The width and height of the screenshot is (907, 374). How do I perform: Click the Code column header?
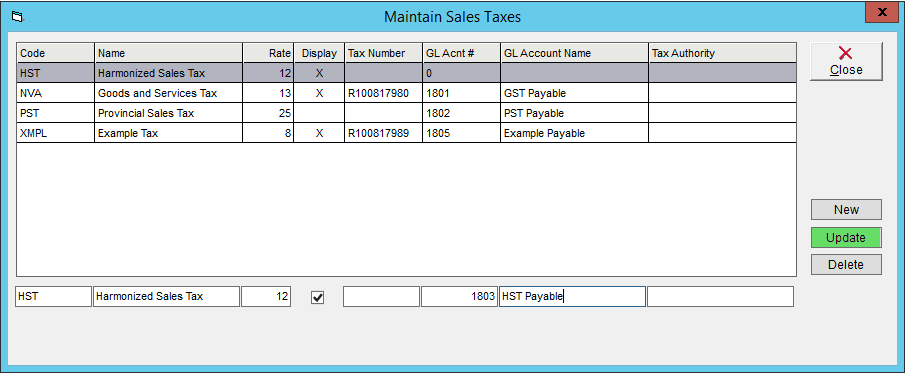(56, 53)
